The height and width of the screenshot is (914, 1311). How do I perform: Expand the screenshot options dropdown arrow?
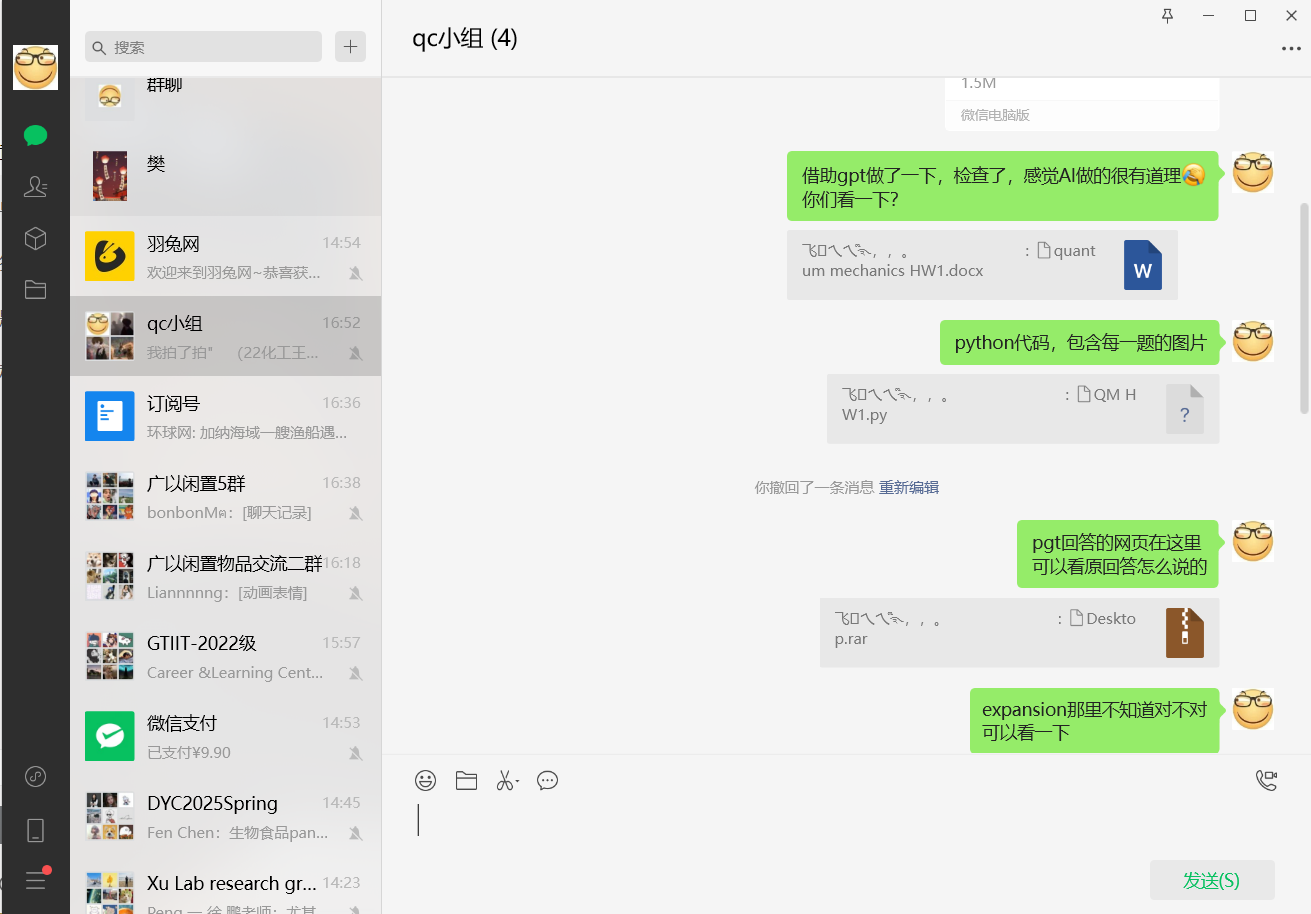click(517, 783)
